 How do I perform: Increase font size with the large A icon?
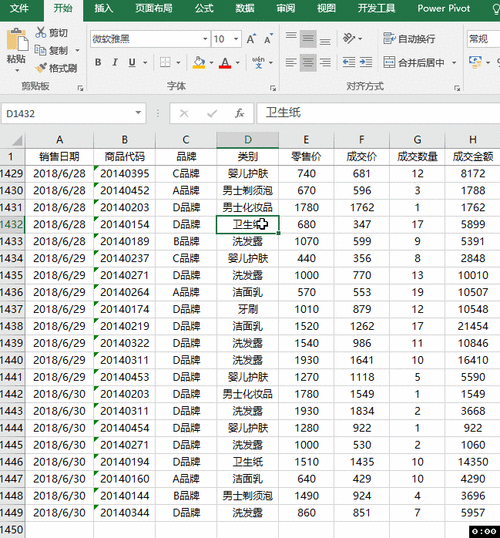click(252, 39)
